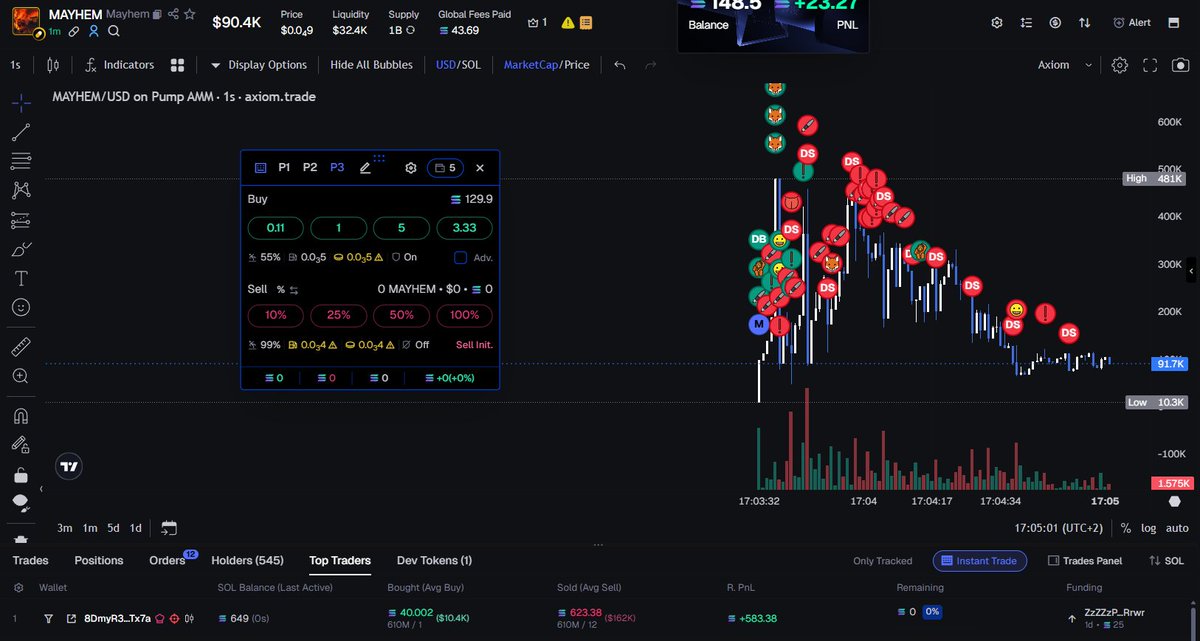Edit presets with pencil icon in trade panel
Image resolution: width=1200 pixels, height=641 pixels.
coord(365,168)
